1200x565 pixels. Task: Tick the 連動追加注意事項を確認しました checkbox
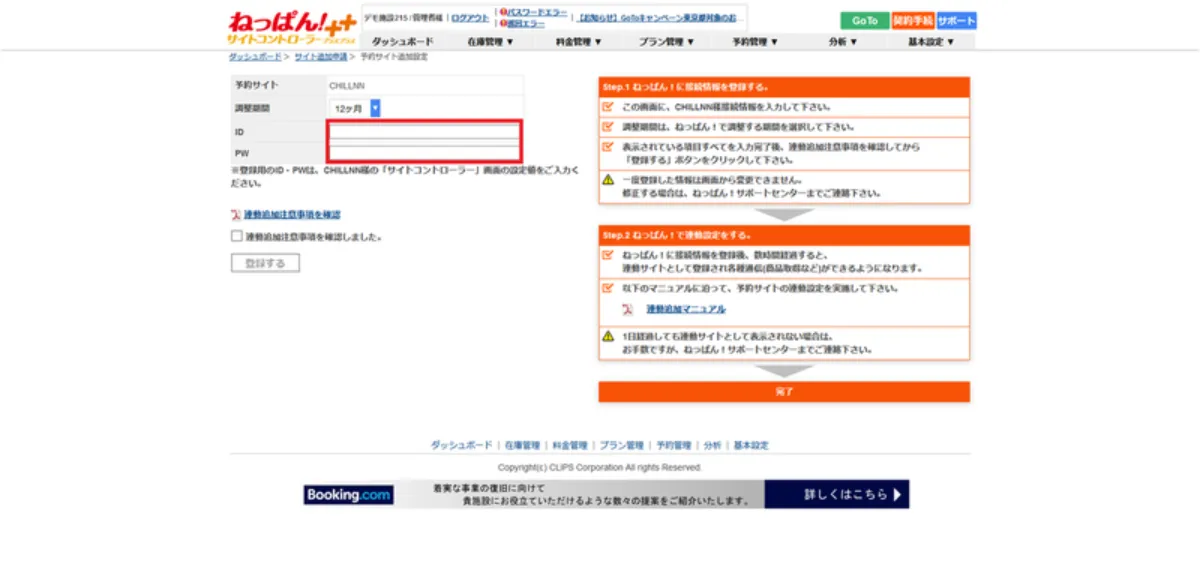tap(237, 237)
